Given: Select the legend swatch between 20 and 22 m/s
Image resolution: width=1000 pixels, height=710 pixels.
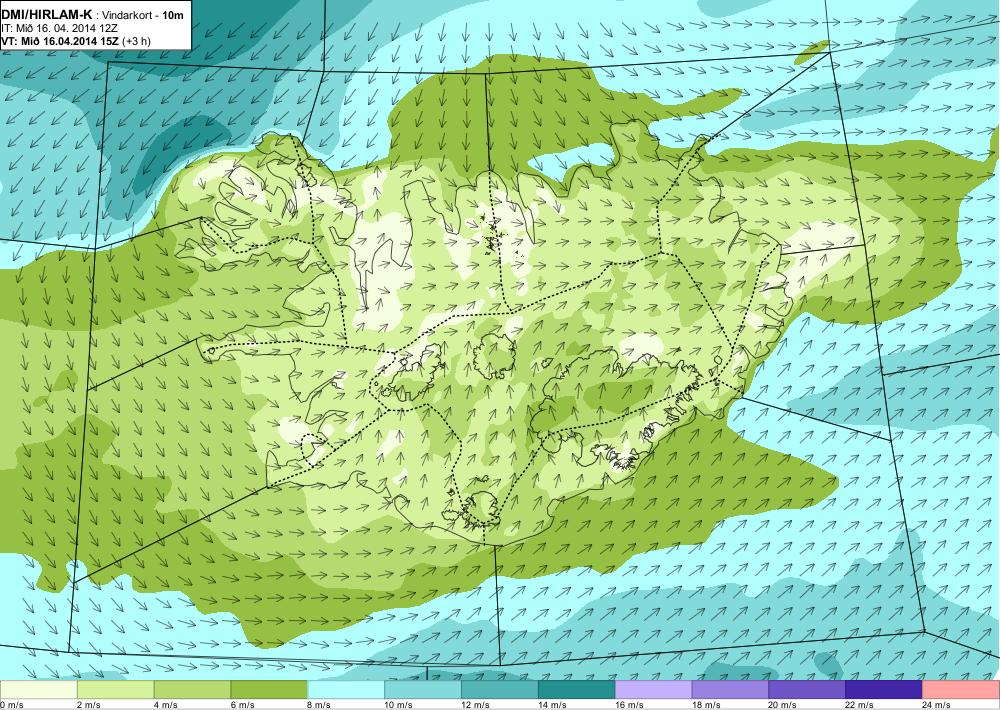Looking at the screenshot, I should (x=807, y=690).
